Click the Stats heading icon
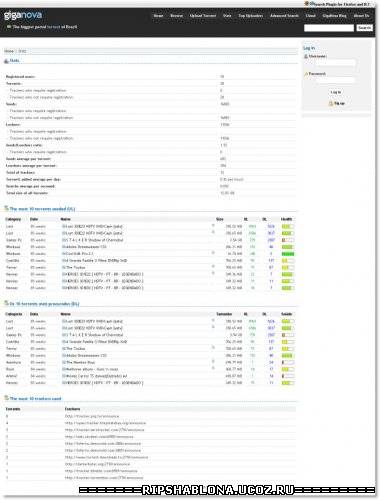This screenshot has height=500, width=380. (6, 61)
